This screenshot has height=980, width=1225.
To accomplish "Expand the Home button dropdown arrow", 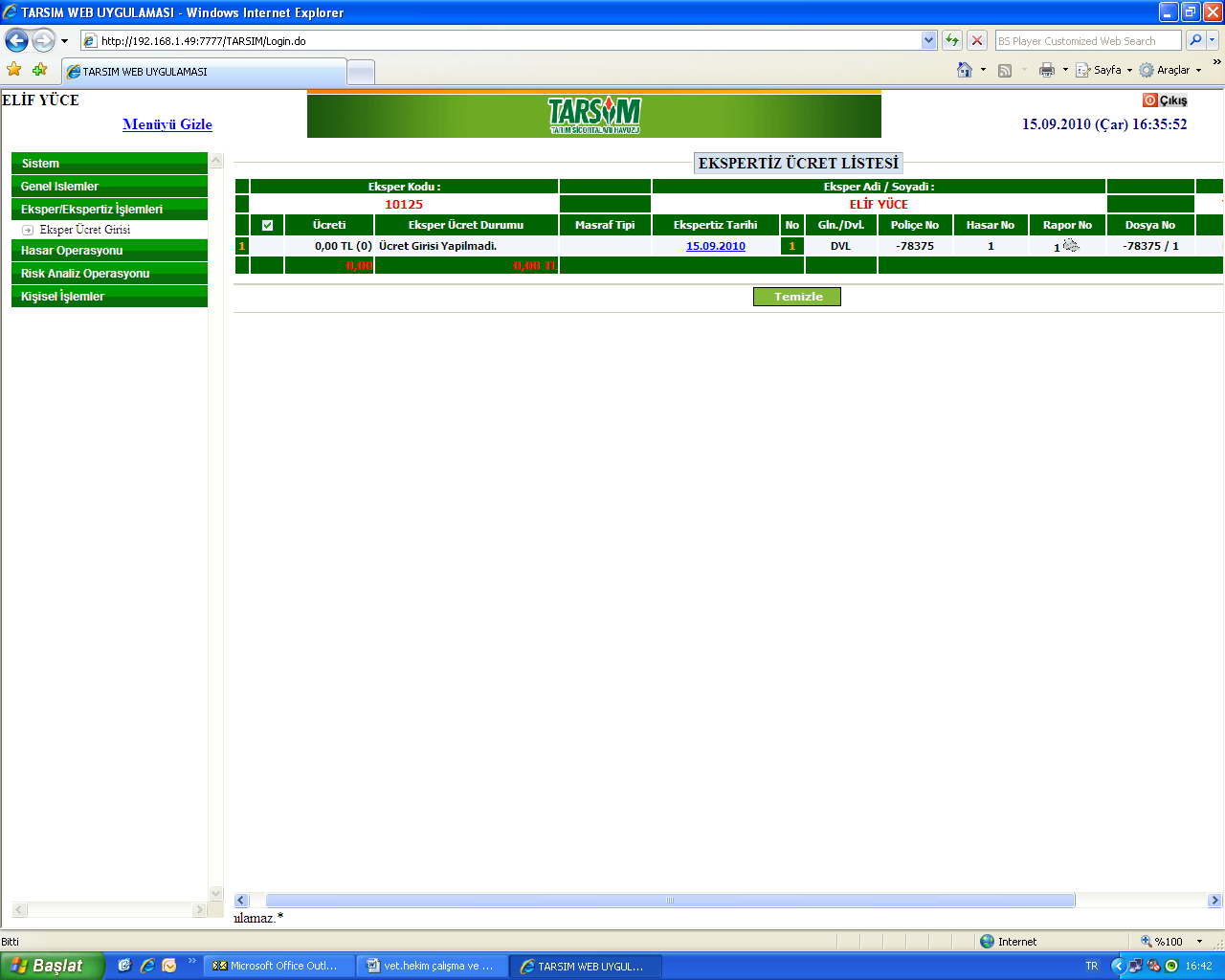I will tap(983, 70).
